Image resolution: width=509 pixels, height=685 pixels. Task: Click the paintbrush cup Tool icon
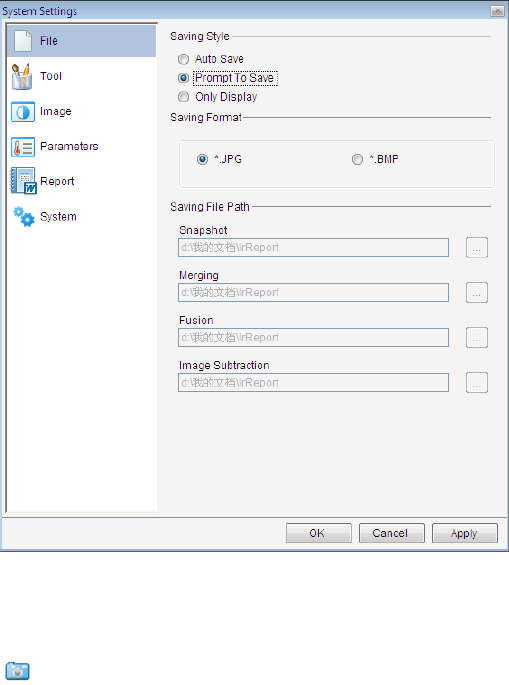coord(22,76)
